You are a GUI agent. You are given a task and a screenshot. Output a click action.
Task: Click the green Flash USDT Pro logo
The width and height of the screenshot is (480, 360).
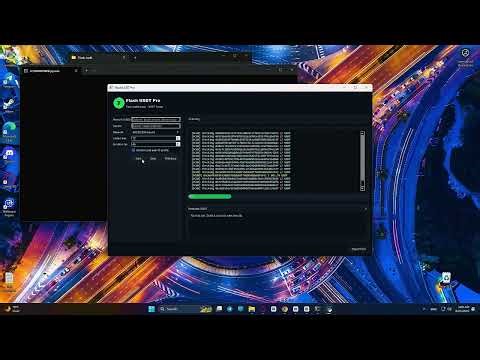click(119, 103)
